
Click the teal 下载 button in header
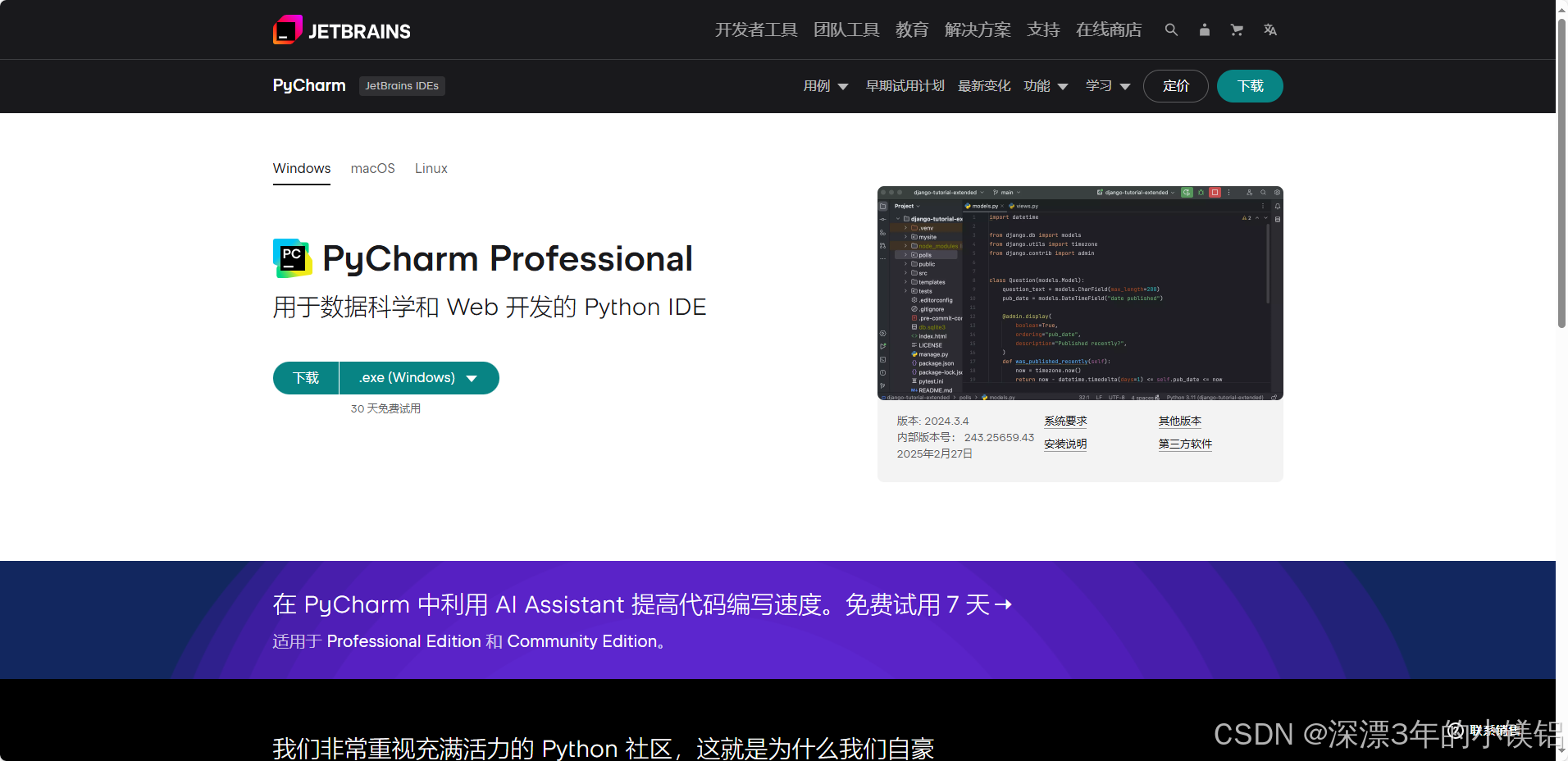(x=1250, y=86)
